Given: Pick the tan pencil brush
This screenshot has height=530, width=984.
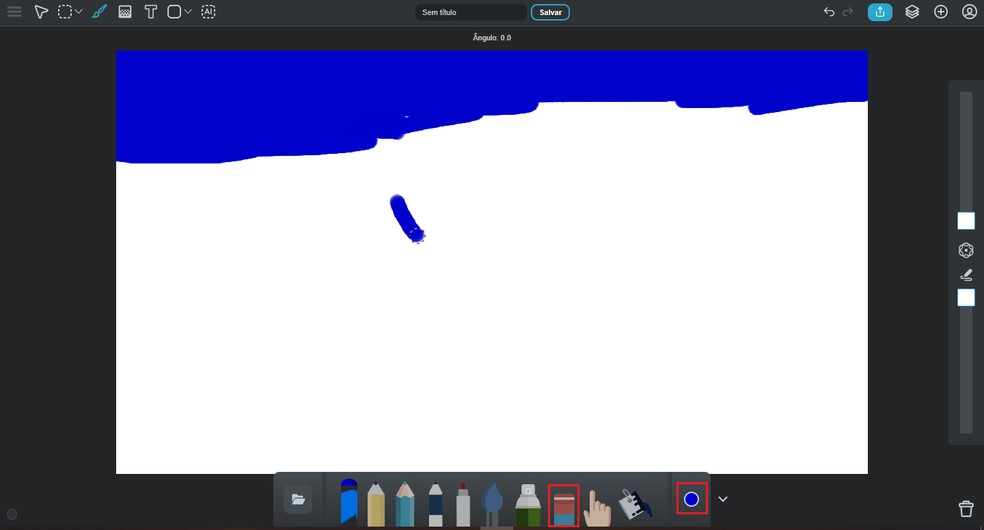Looking at the screenshot, I should click(x=376, y=504).
